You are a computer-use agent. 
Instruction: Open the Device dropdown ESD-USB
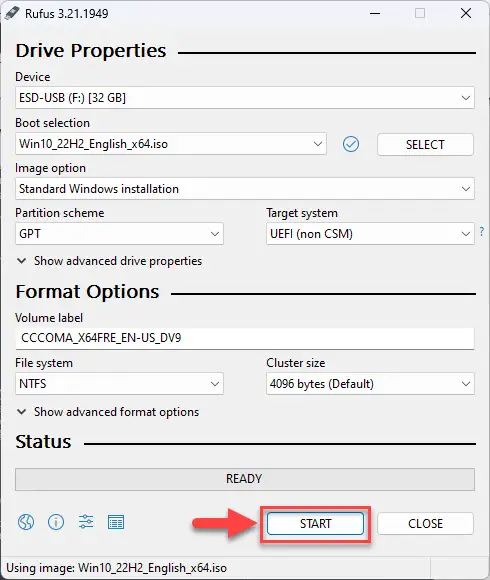pos(245,98)
